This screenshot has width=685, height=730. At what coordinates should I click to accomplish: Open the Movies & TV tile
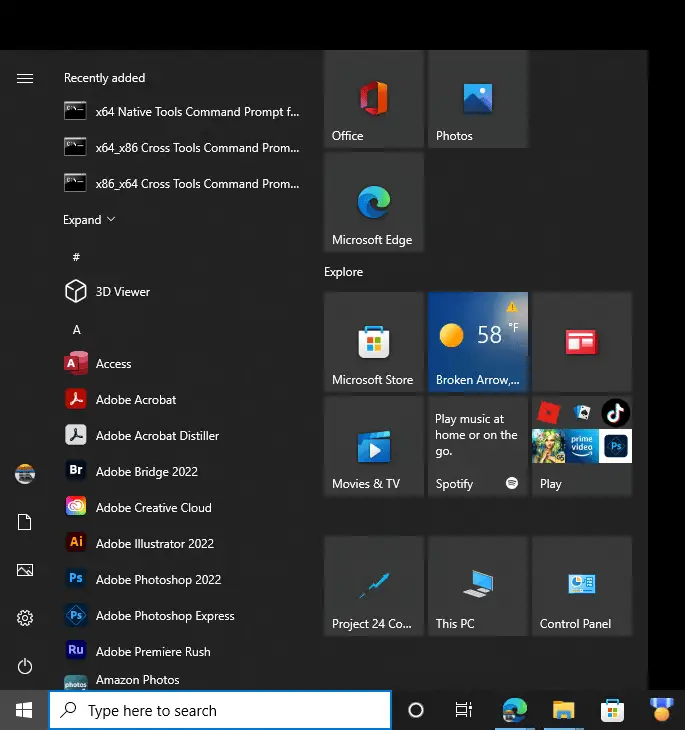[374, 446]
